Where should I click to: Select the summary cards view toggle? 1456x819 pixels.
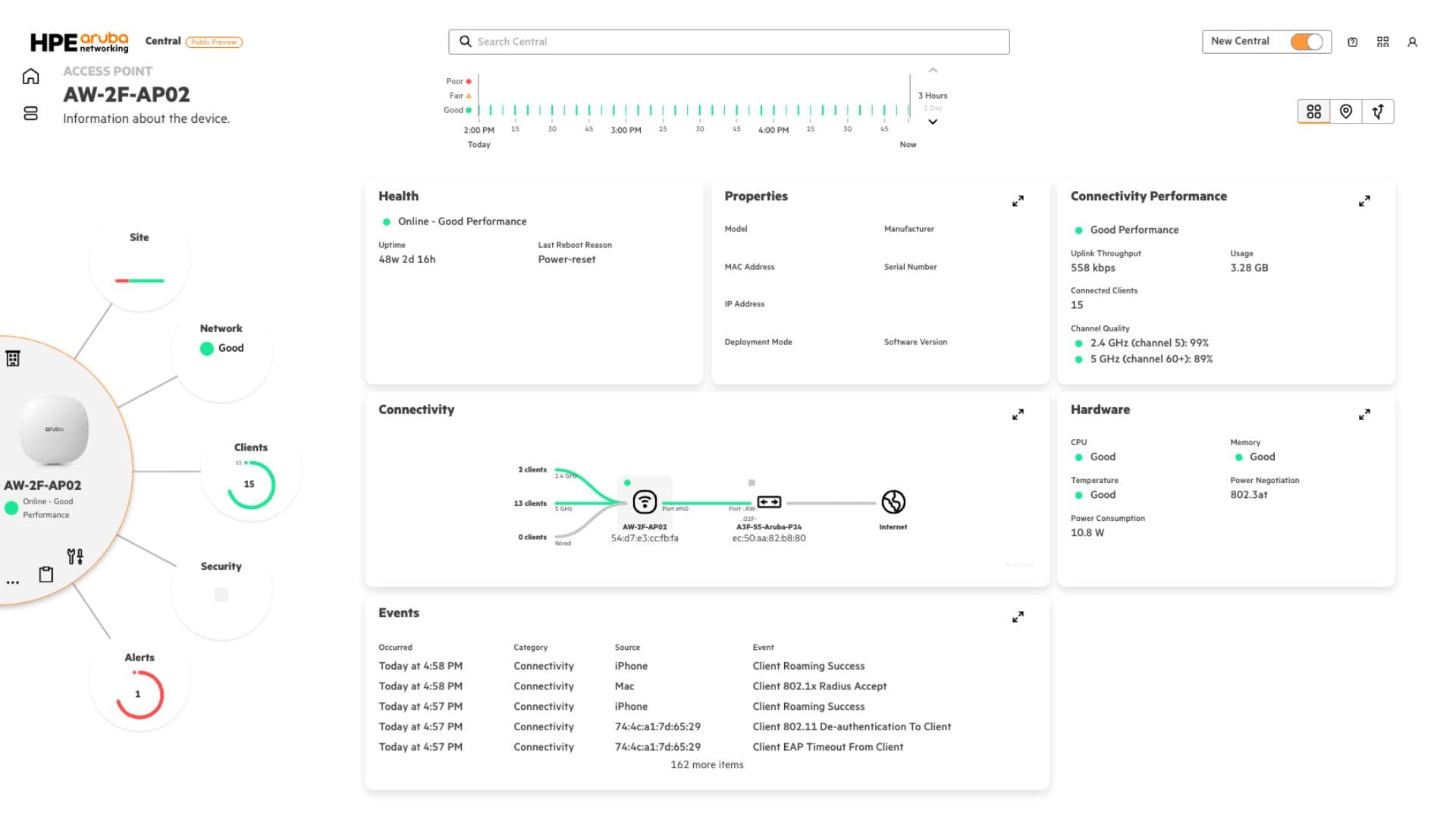coord(1313,112)
